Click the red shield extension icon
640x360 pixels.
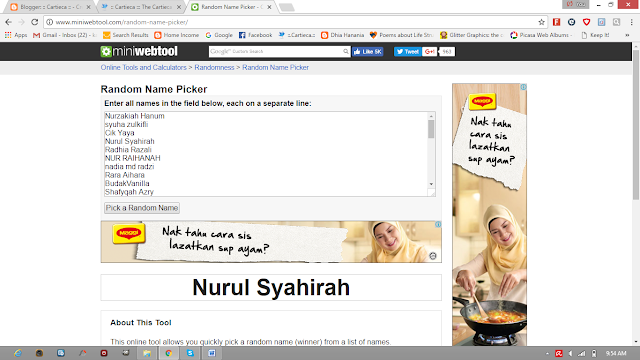587,22
